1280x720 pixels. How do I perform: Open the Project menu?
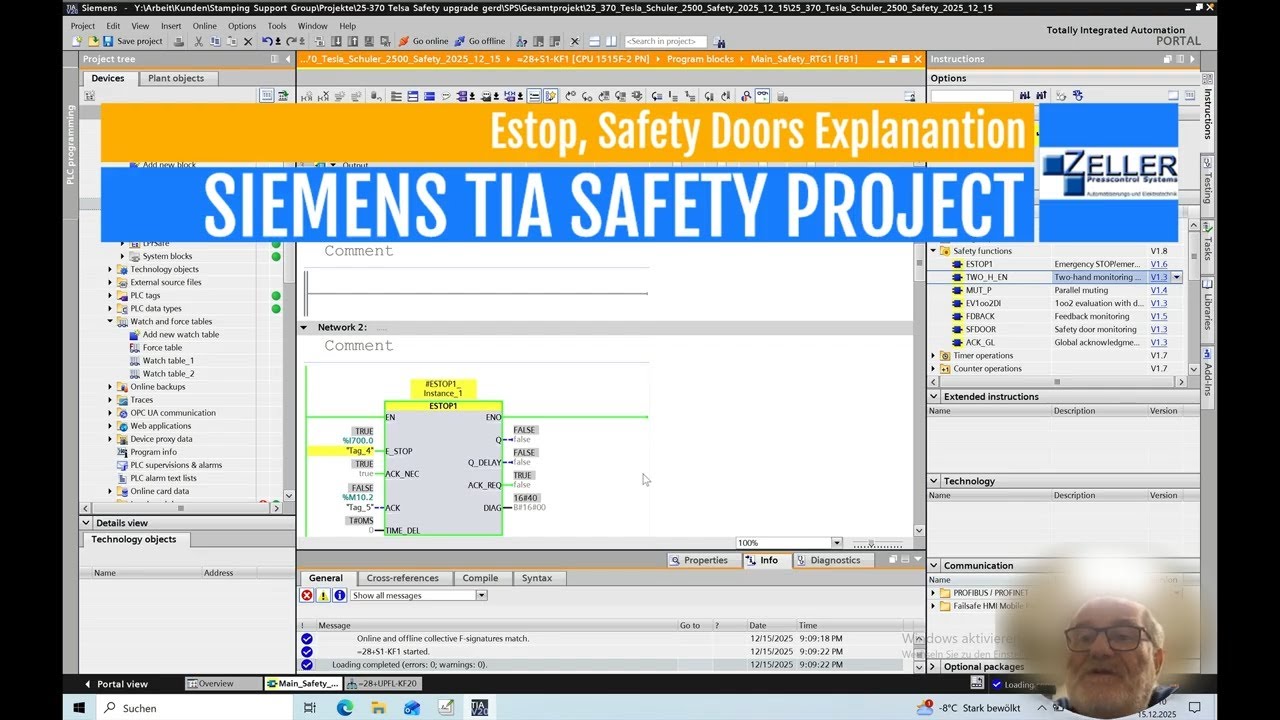tap(83, 26)
